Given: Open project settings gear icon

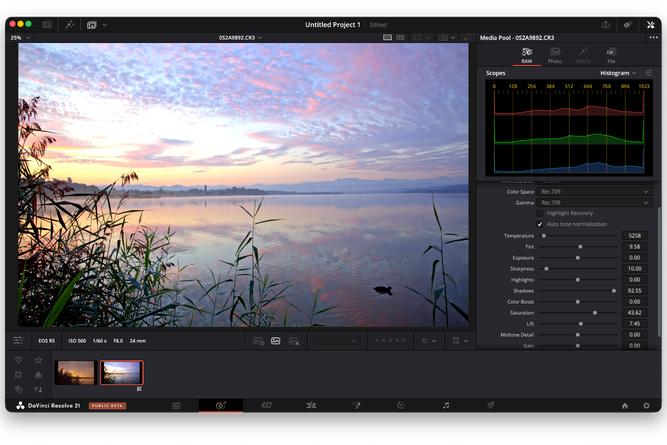Looking at the screenshot, I should point(646,405).
